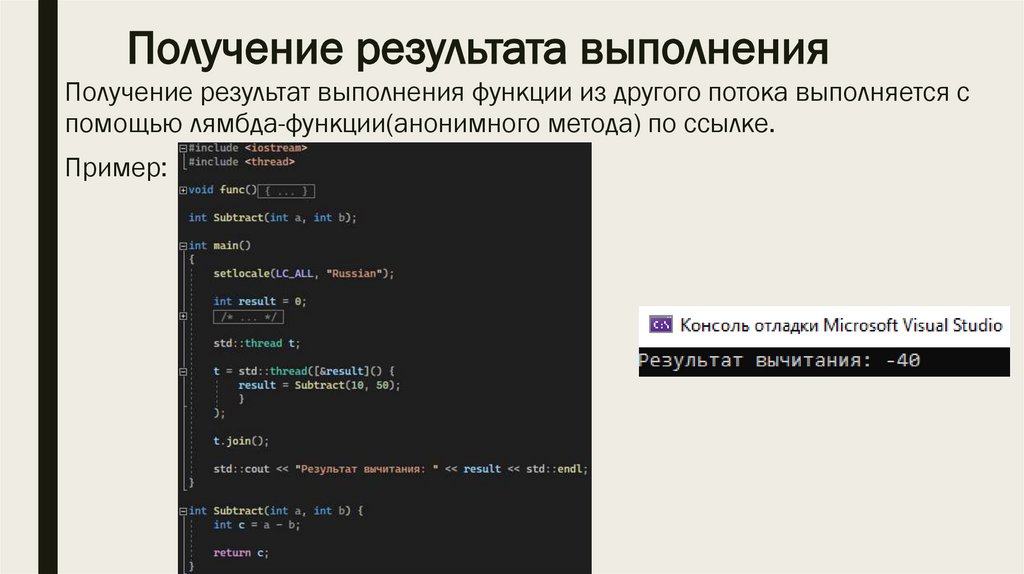Image resolution: width=1024 pixels, height=574 pixels.
Task: Click the setlocale(LC_ALL, "Russian") line
Action: (x=304, y=273)
